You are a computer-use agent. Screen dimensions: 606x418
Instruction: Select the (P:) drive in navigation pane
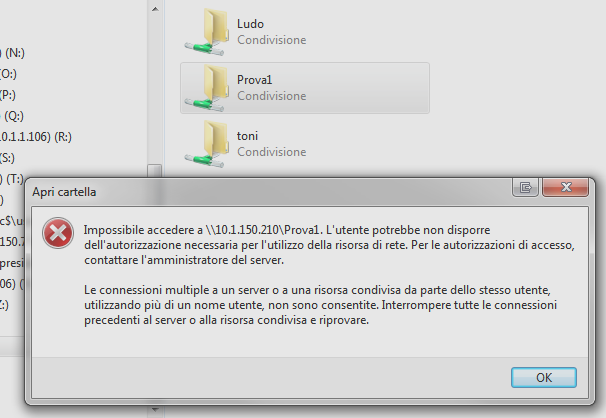pos(8,95)
